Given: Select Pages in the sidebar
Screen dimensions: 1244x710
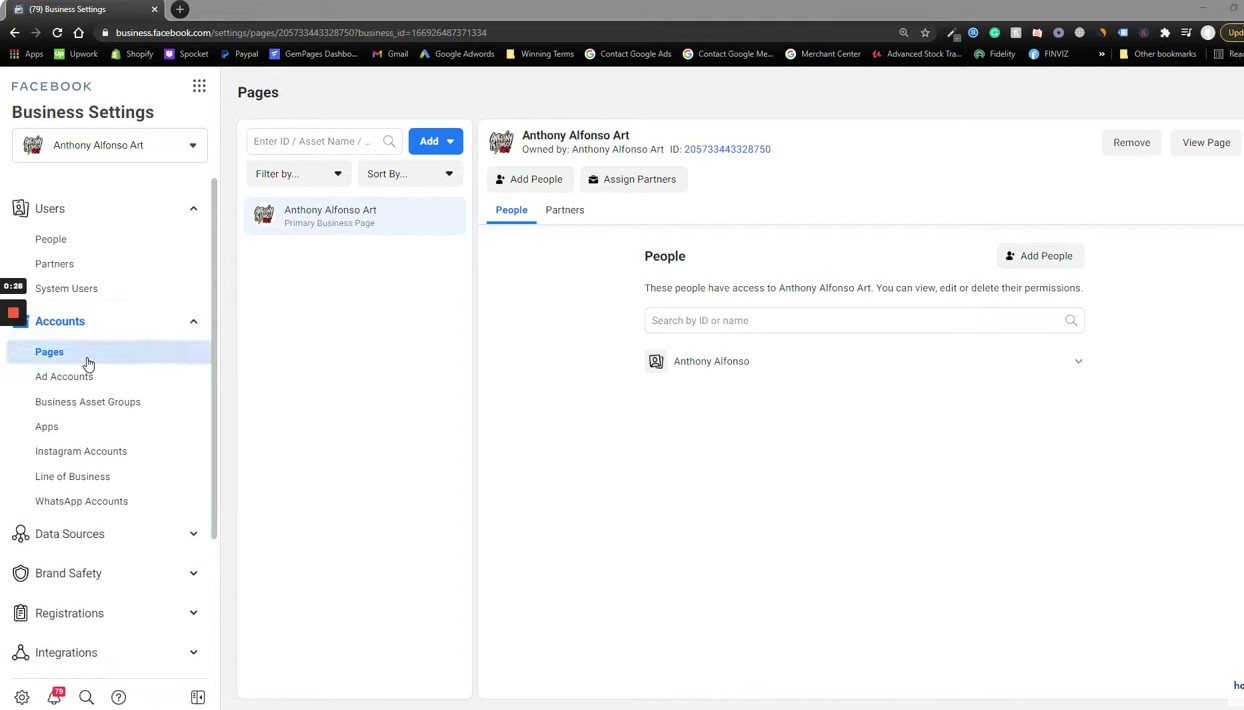Looking at the screenshot, I should (x=49, y=352).
